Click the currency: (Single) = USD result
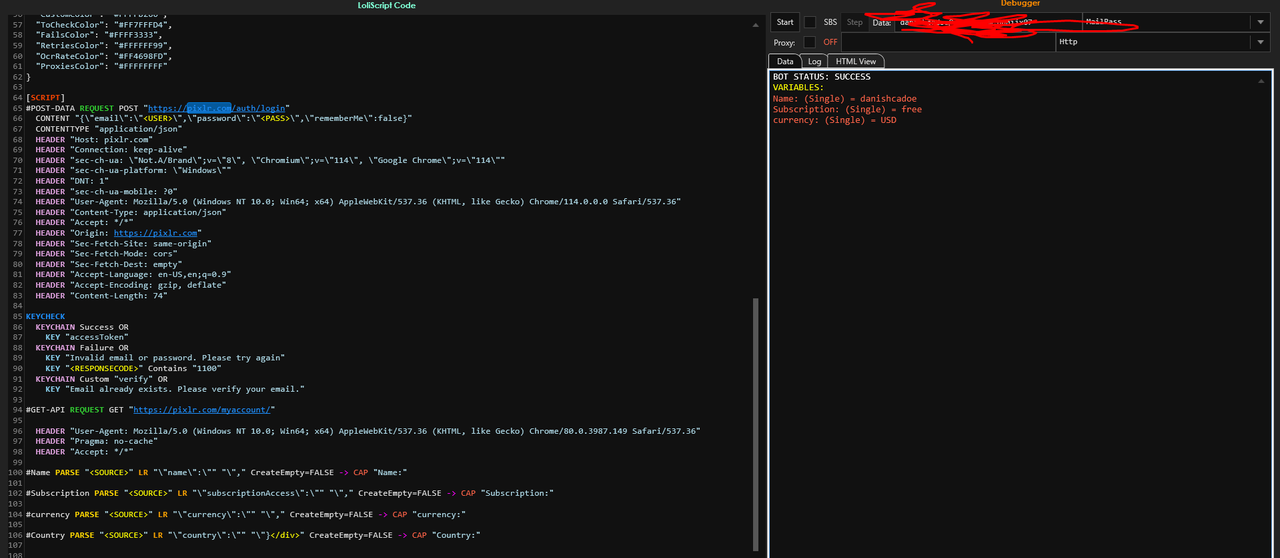 point(835,120)
